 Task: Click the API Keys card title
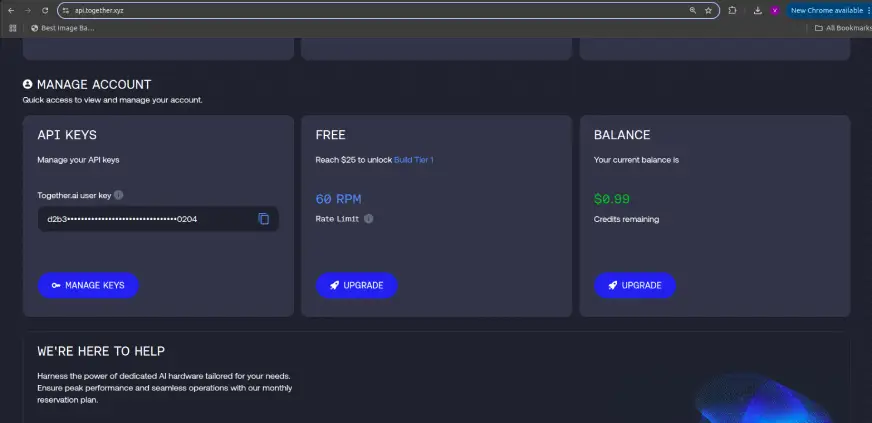pos(67,135)
